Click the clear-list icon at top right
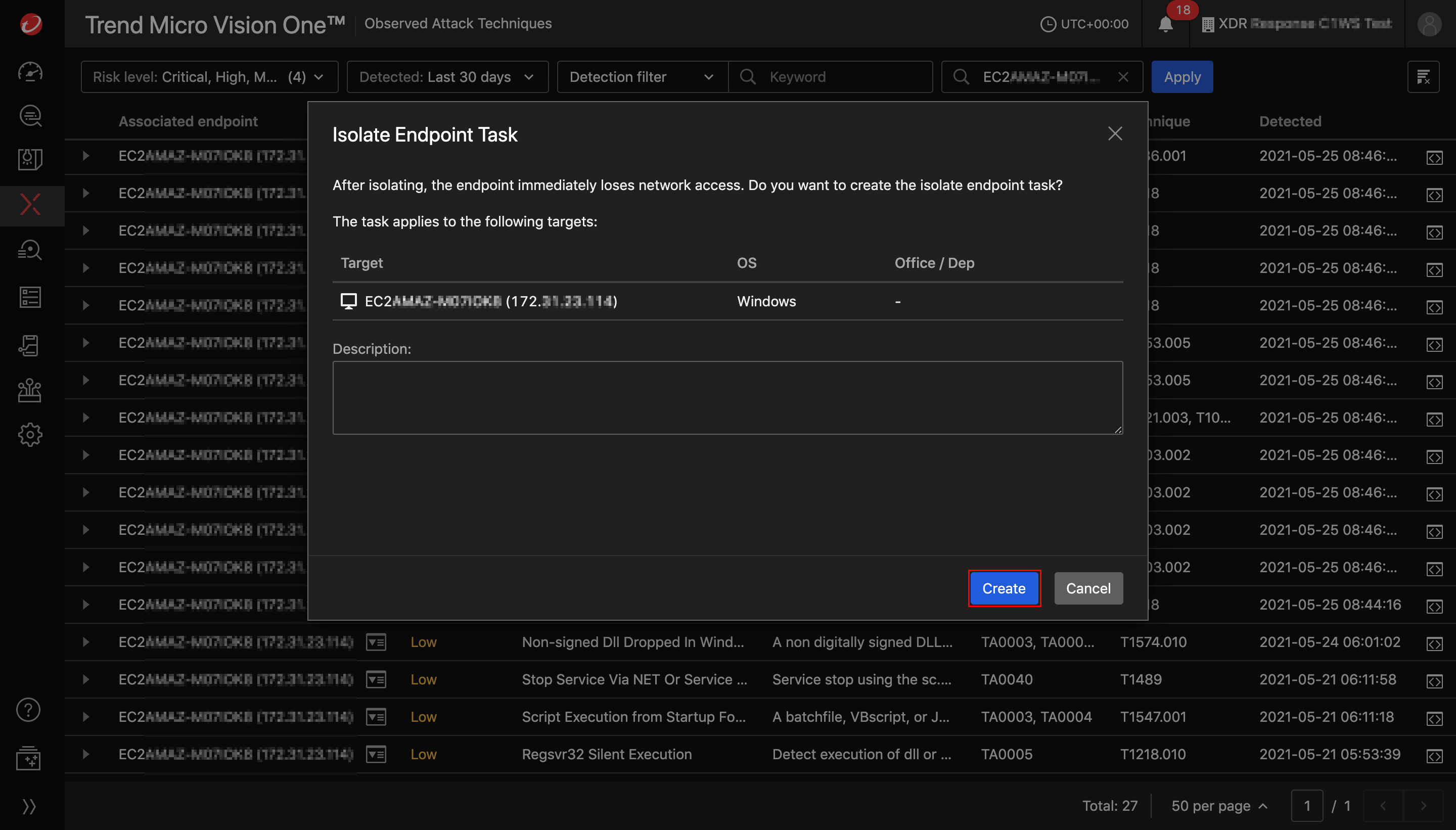The width and height of the screenshot is (1456, 830). [x=1424, y=76]
